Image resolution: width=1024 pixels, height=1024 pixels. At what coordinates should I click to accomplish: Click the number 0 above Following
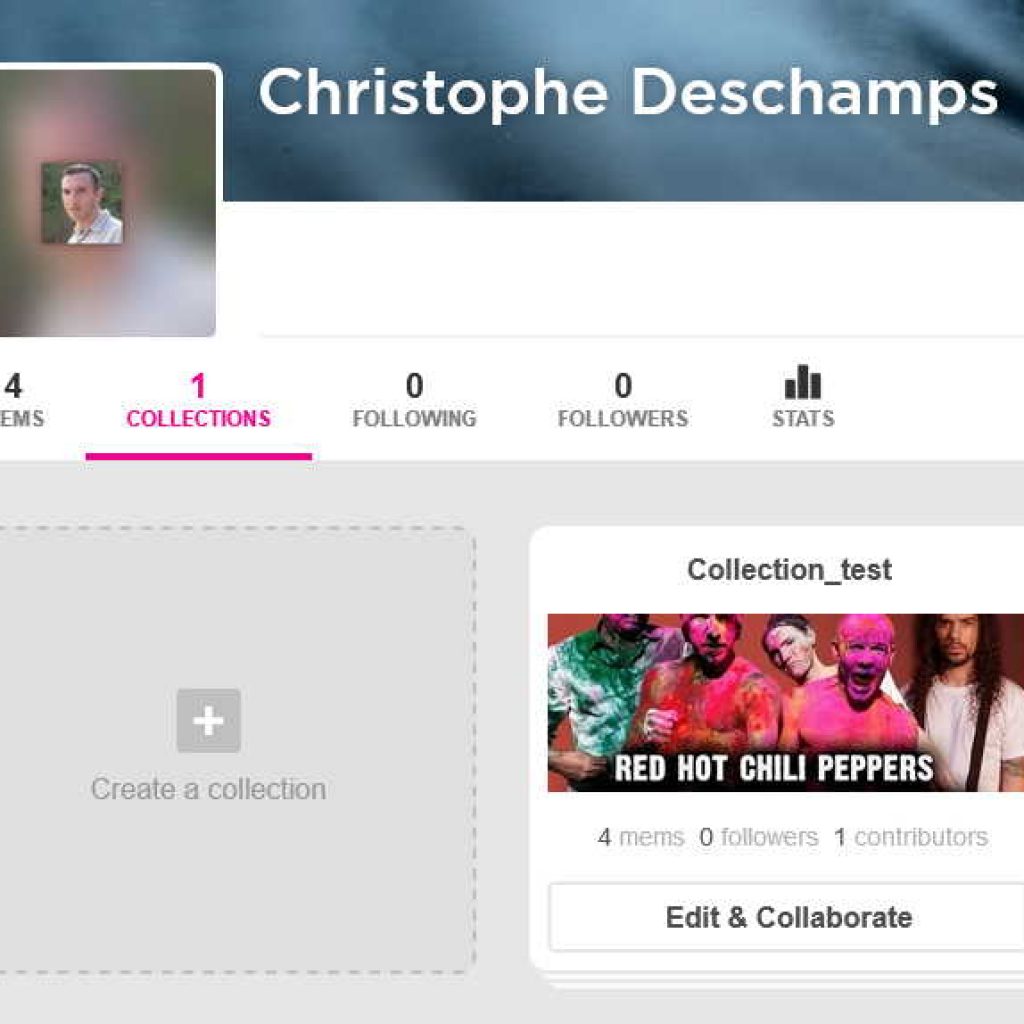coord(415,385)
